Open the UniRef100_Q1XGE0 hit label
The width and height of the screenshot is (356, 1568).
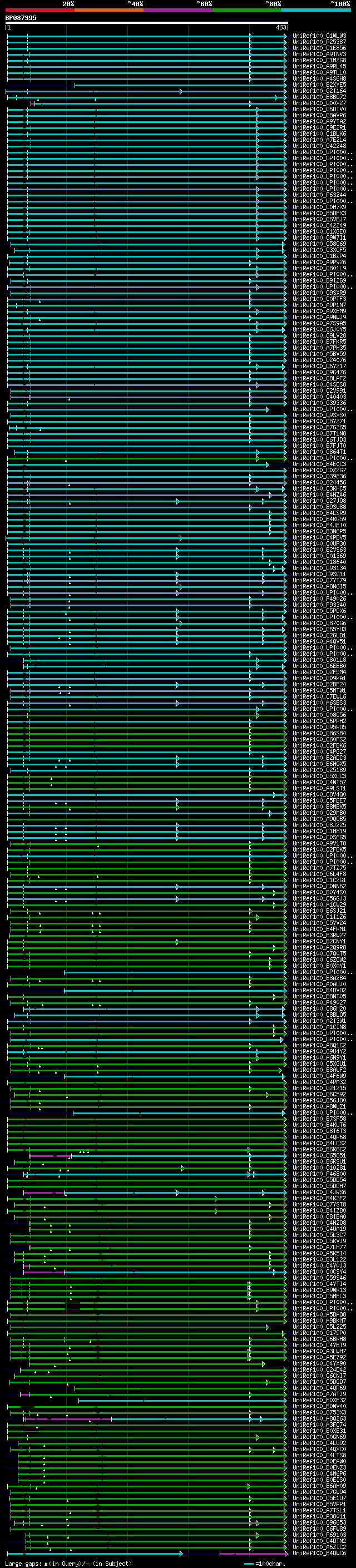pyautogui.click(x=319, y=232)
